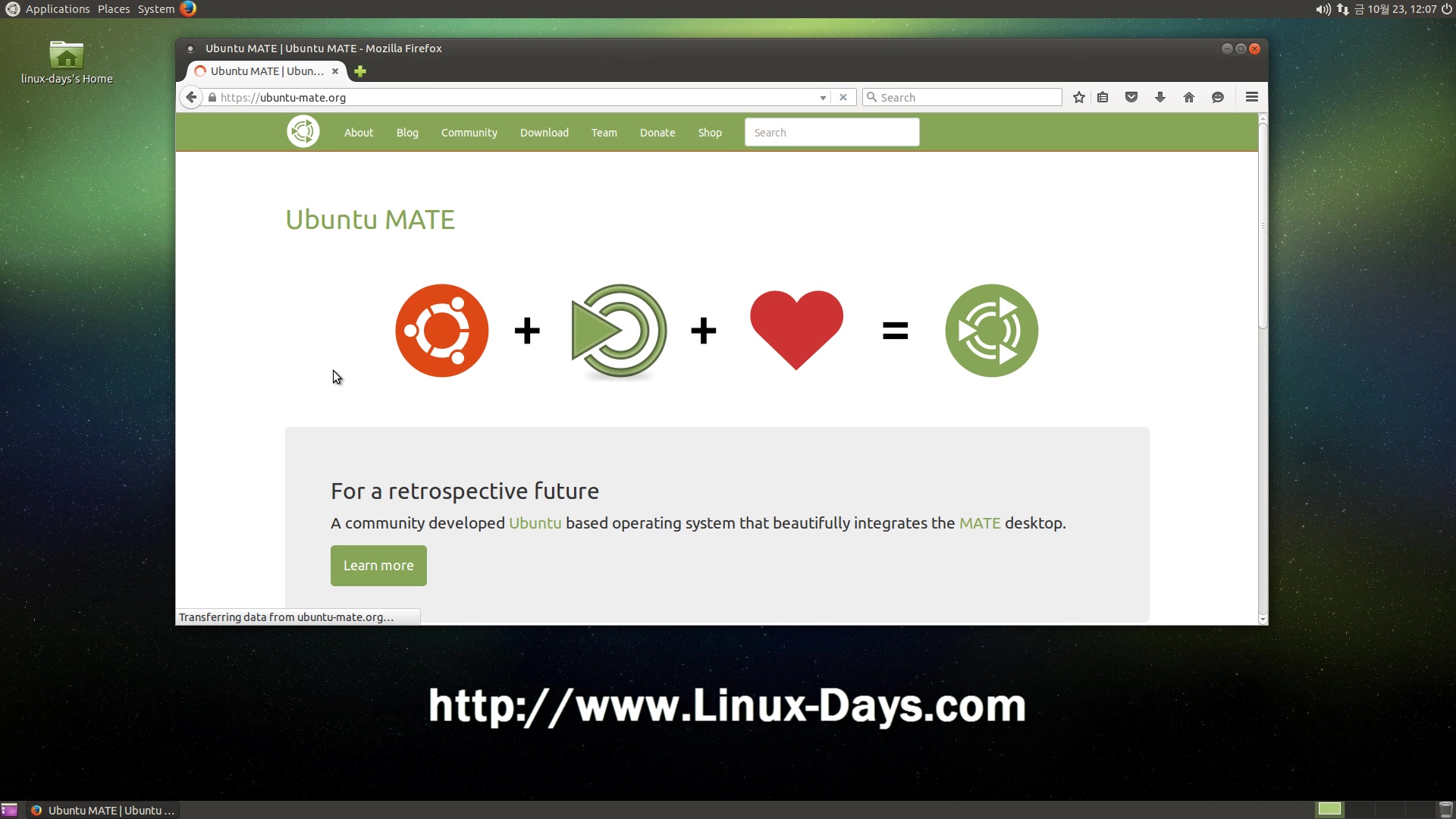This screenshot has height=819, width=1456.
Task: Open the power session icon
Action: [x=1447, y=9]
